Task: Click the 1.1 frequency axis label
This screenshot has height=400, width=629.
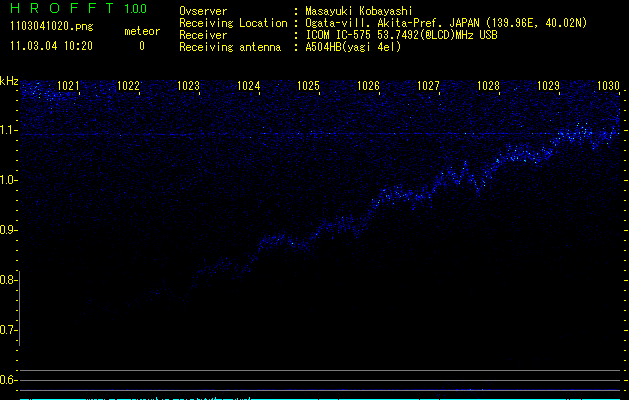Action: click(x=7, y=130)
